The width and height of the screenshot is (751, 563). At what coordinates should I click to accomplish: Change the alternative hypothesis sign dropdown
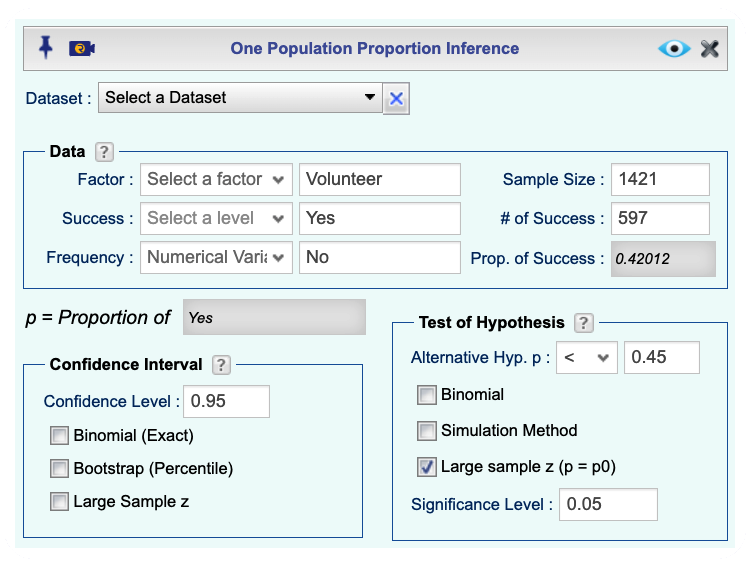click(587, 357)
